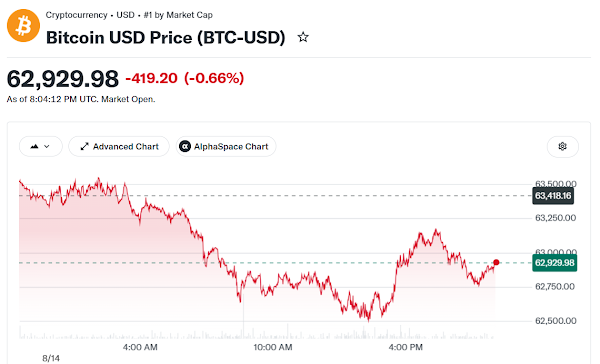Click the orange Bitcoin logo icon
This screenshot has height=364, width=600.
(23, 26)
